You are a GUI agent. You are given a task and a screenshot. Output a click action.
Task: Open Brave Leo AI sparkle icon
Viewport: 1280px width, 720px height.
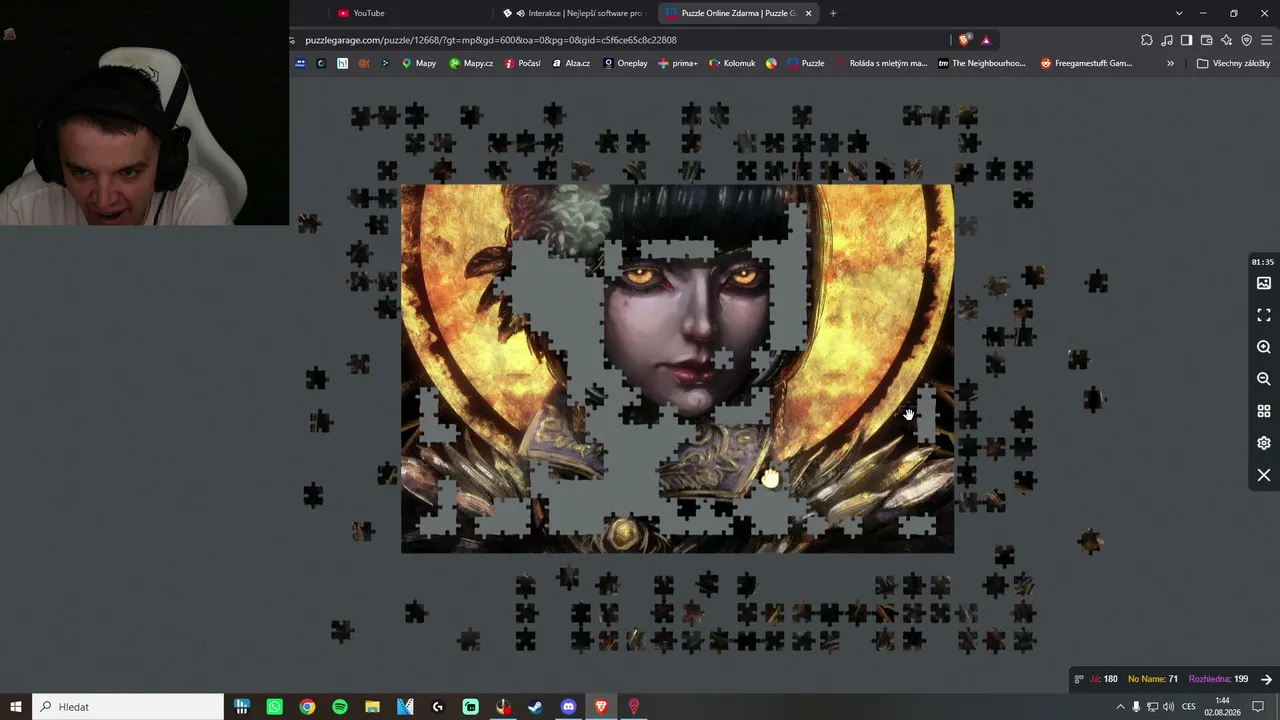click(1227, 40)
